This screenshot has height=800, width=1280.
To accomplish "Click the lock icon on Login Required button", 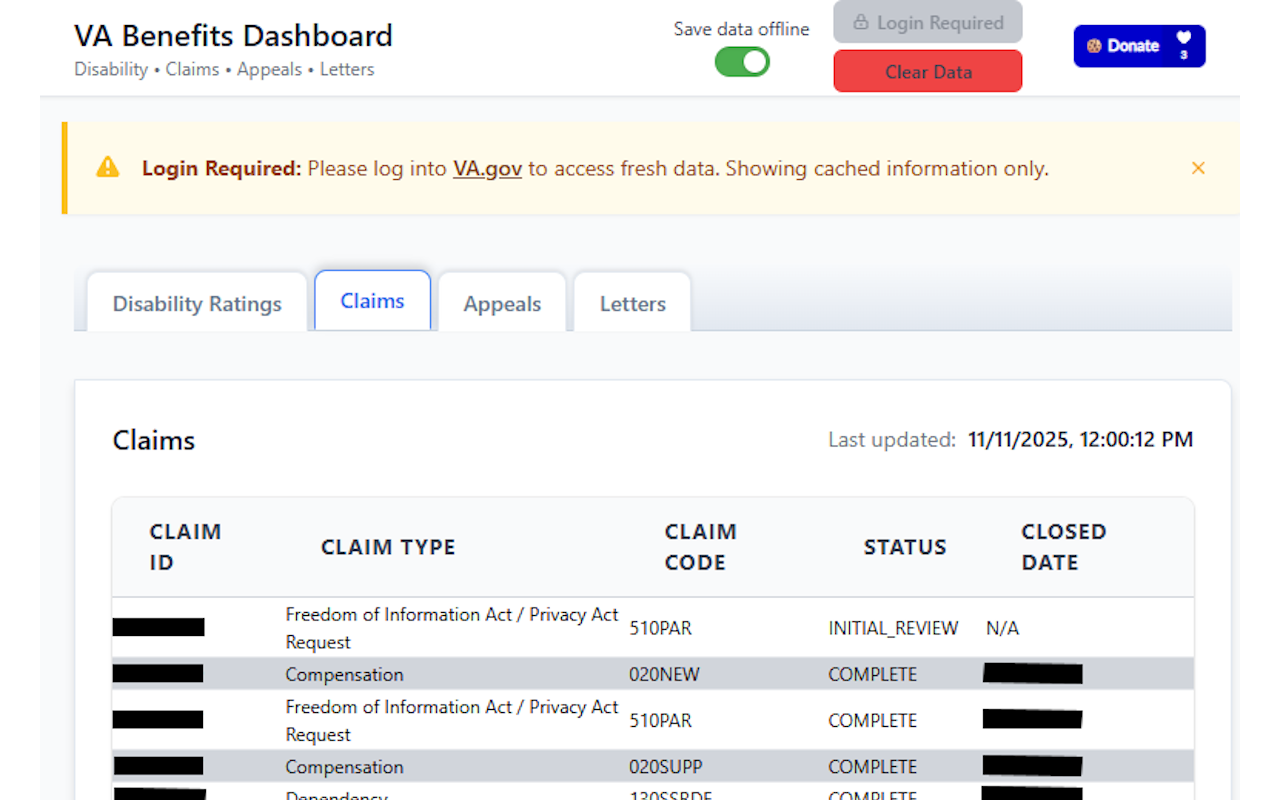I will click(x=860, y=22).
